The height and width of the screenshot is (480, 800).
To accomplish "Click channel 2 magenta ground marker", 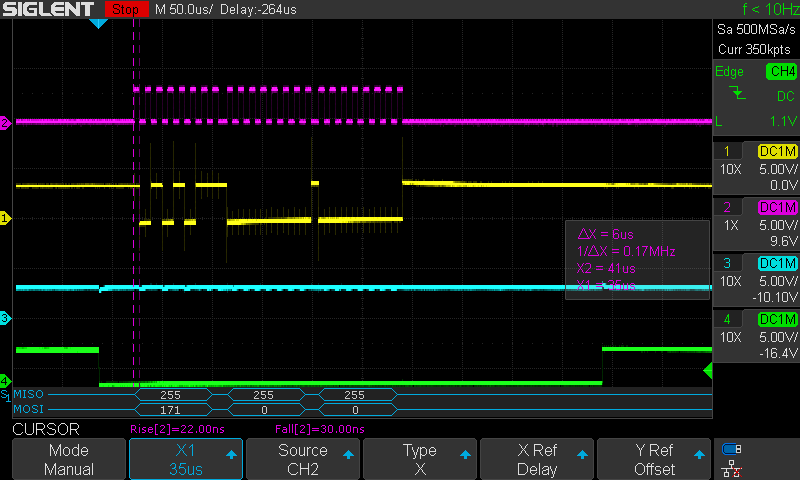I will tap(5, 123).
